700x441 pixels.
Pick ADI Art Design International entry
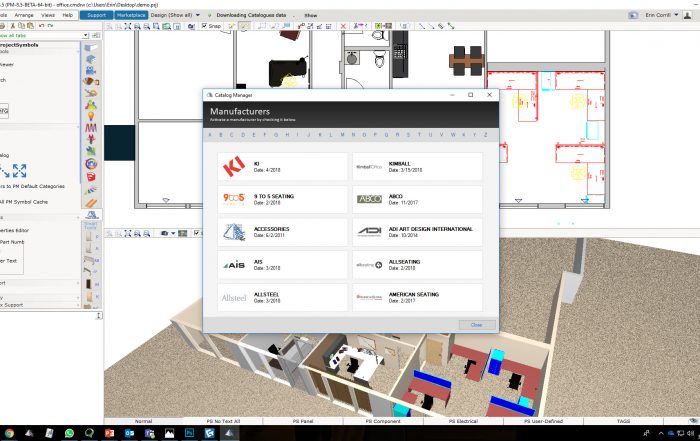point(417,232)
